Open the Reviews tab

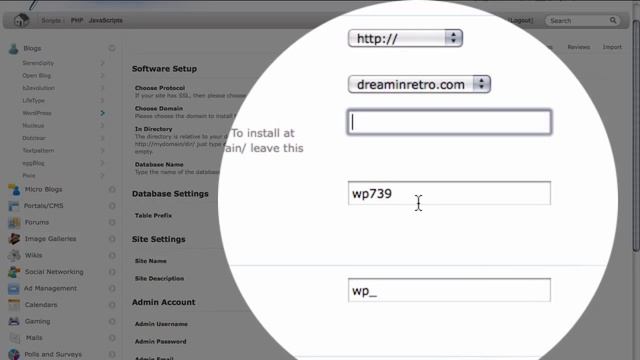pos(578,47)
